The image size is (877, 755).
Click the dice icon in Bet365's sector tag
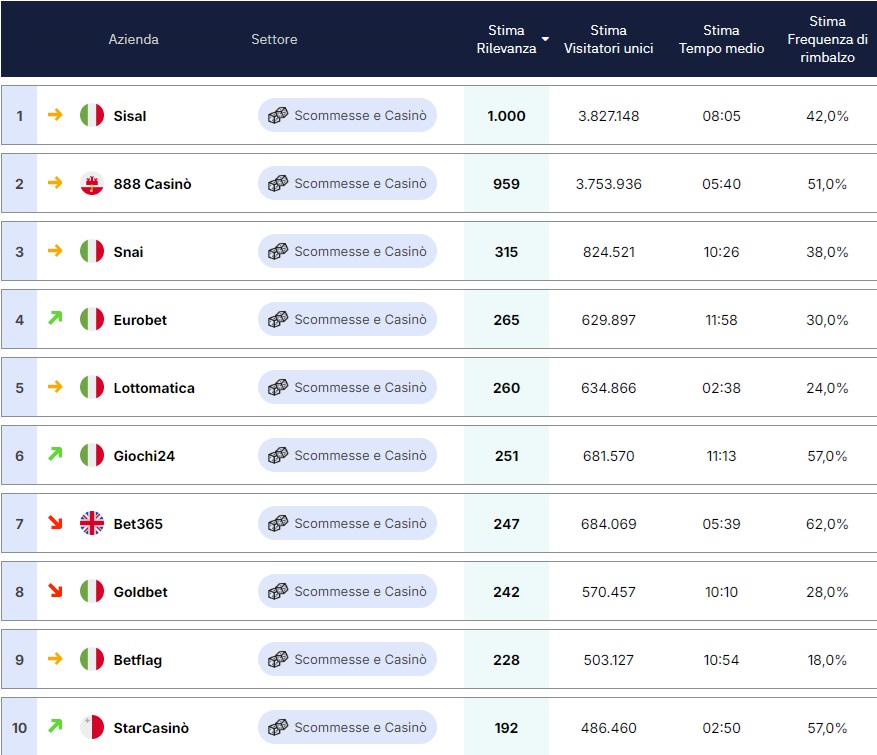tap(278, 523)
